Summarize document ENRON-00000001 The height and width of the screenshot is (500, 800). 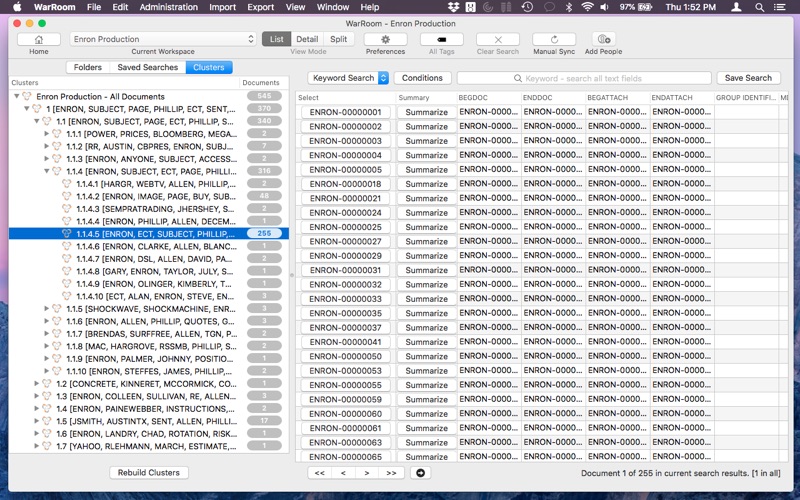point(427,112)
